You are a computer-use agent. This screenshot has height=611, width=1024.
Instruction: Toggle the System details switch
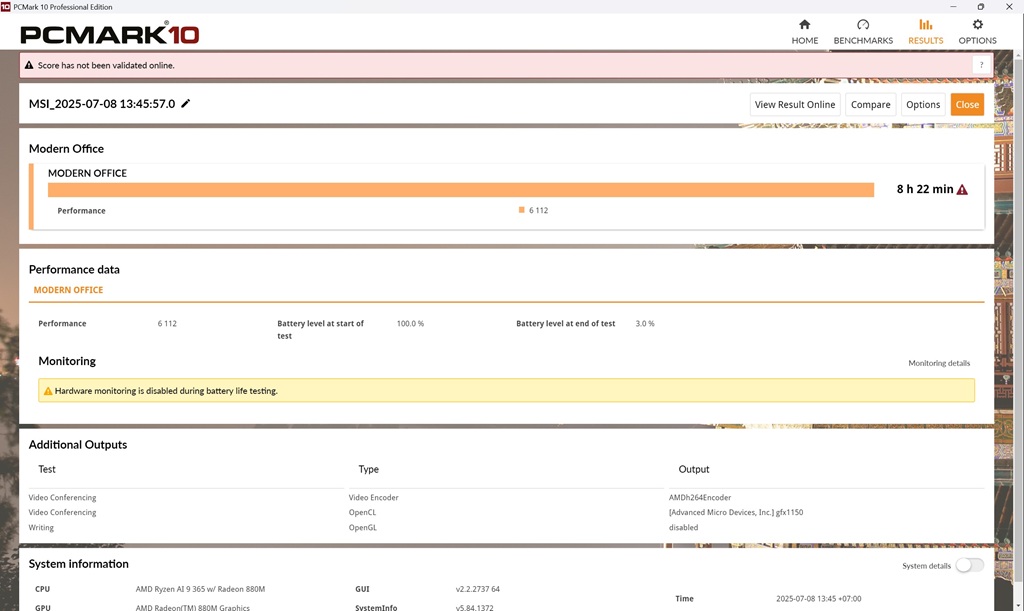[x=970, y=565]
